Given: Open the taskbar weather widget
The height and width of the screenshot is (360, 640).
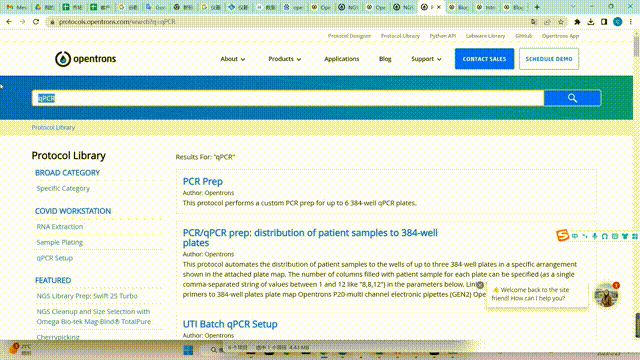Looking at the screenshot, I should click(20, 349).
